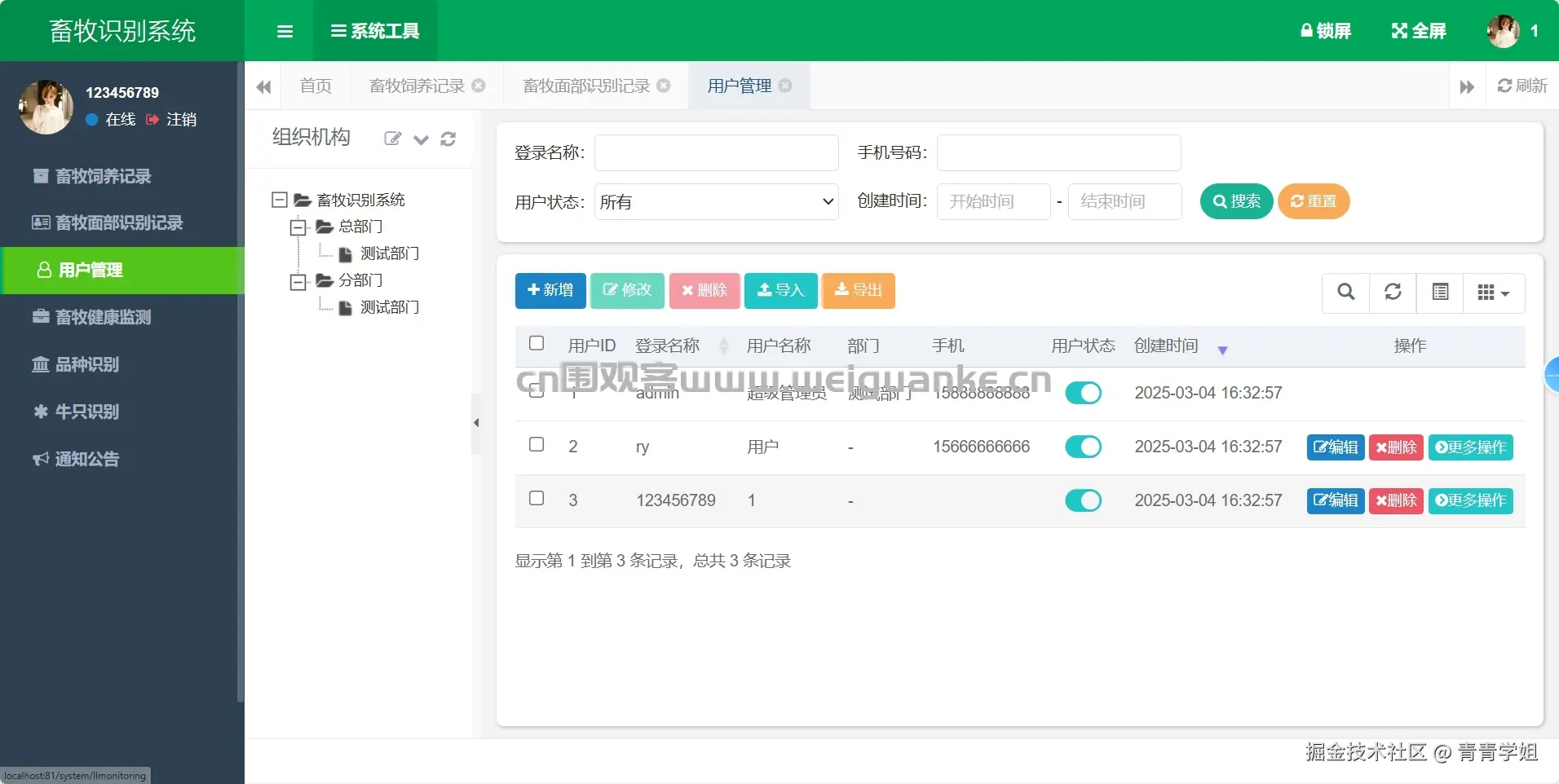The width and height of the screenshot is (1559, 784).
Task: Select 分部门 in the organization tree
Action: (360, 280)
